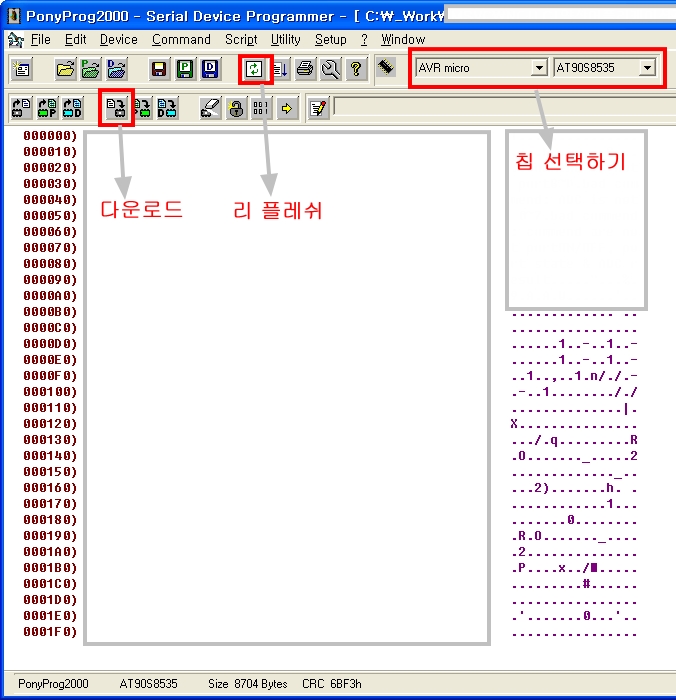Click address row 0001B0)
Viewport: 676px width, 700px height.
tap(50, 567)
